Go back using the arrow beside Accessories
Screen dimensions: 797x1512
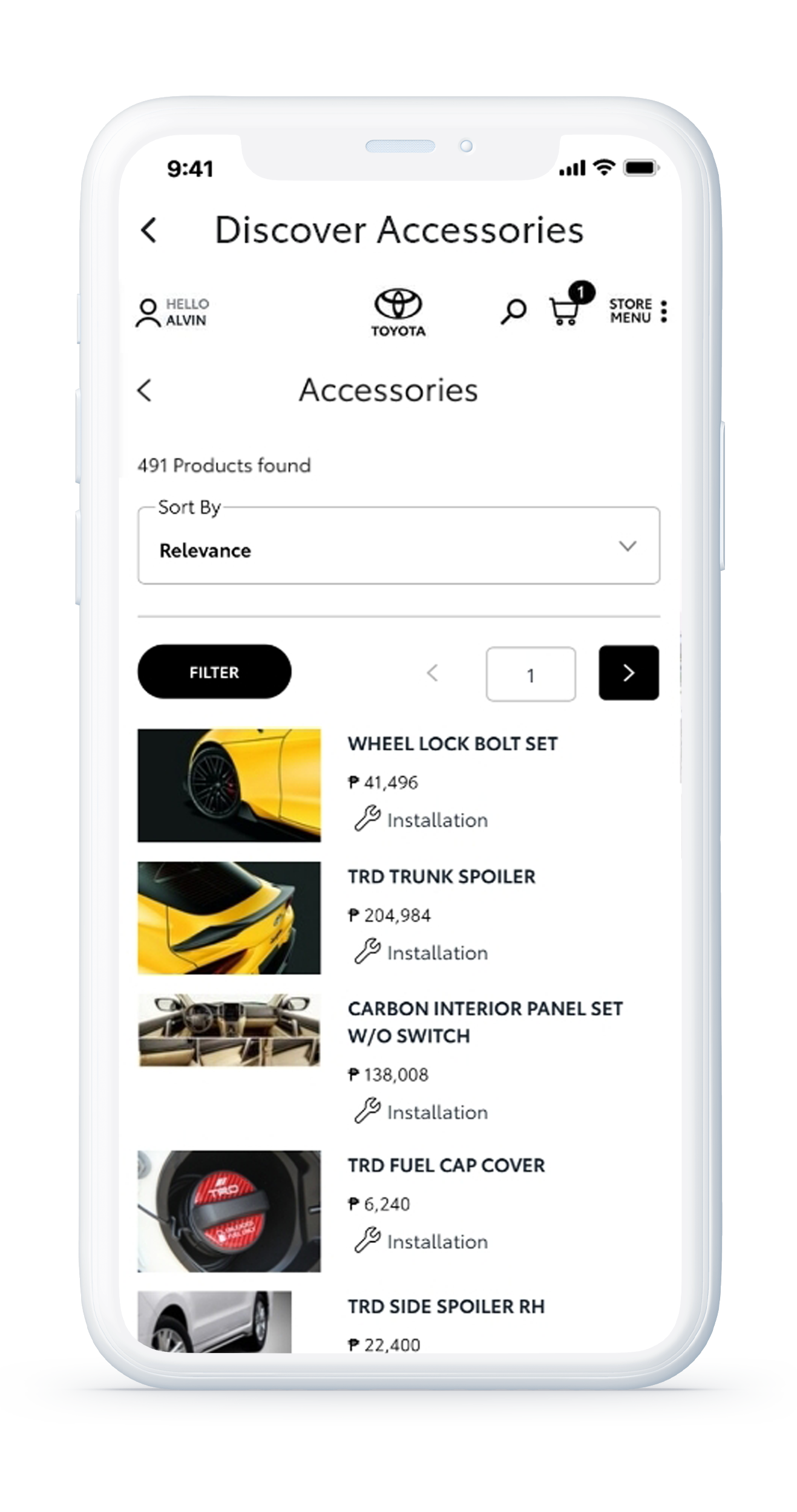click(145, 391)
